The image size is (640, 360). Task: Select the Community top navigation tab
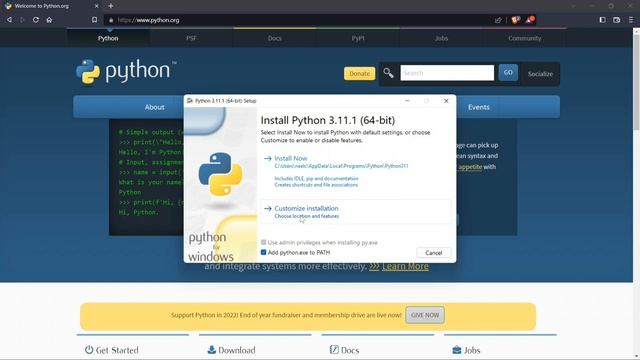click(x=524, y=38)
